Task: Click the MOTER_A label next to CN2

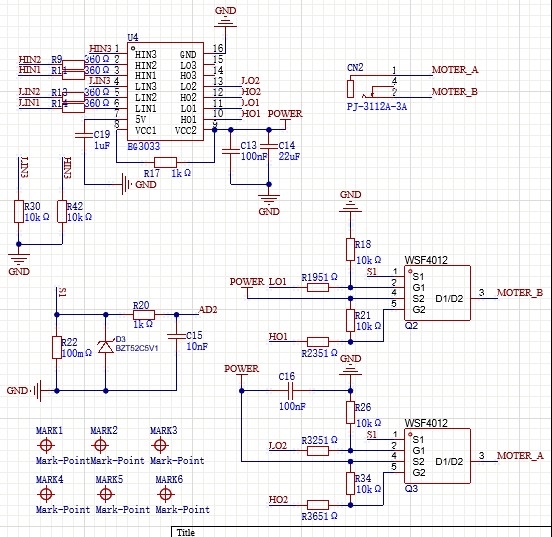Action: click(x=455, y=70)
